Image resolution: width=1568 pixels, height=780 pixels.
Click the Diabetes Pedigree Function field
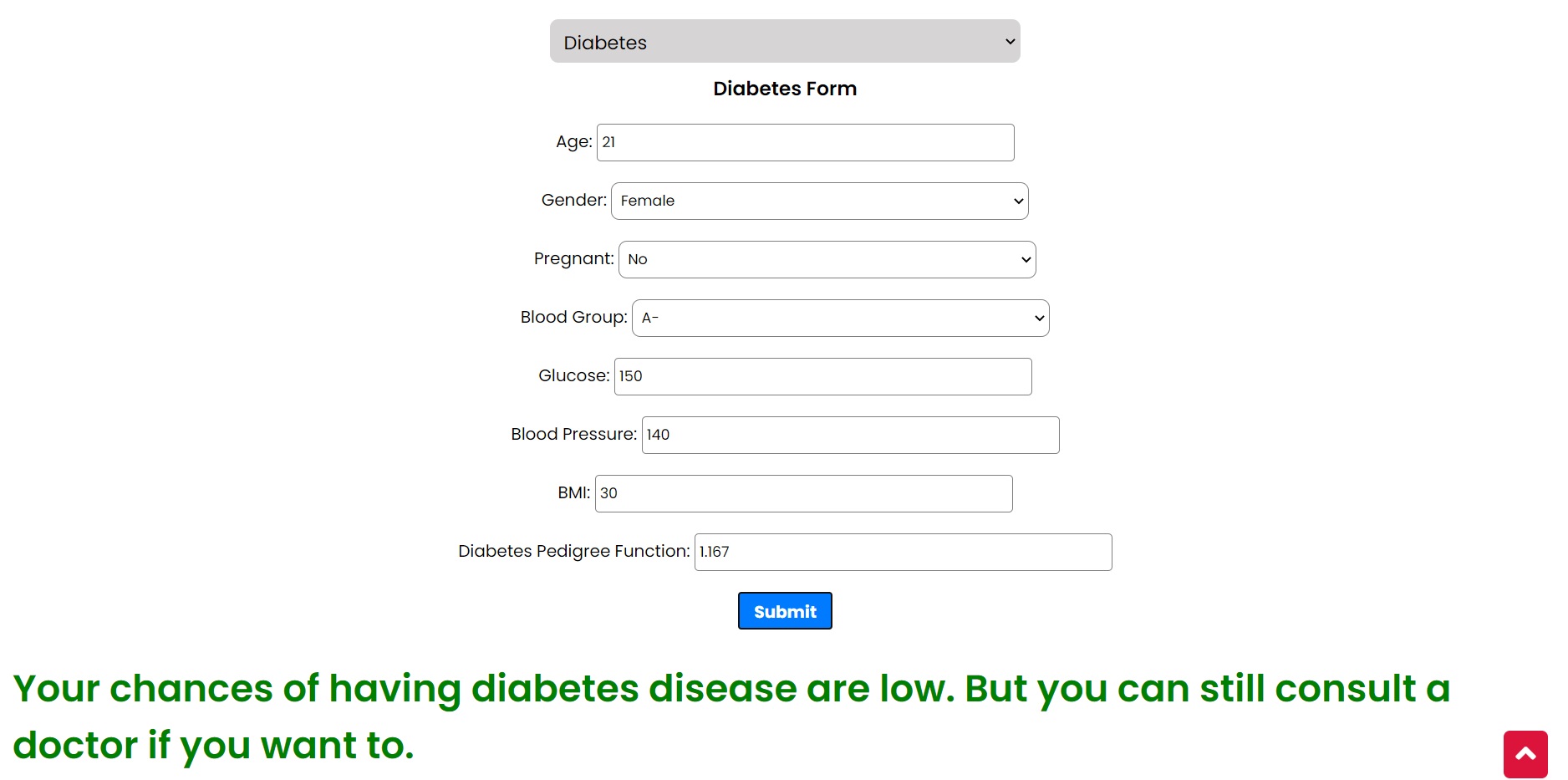[x=902, y=552]
